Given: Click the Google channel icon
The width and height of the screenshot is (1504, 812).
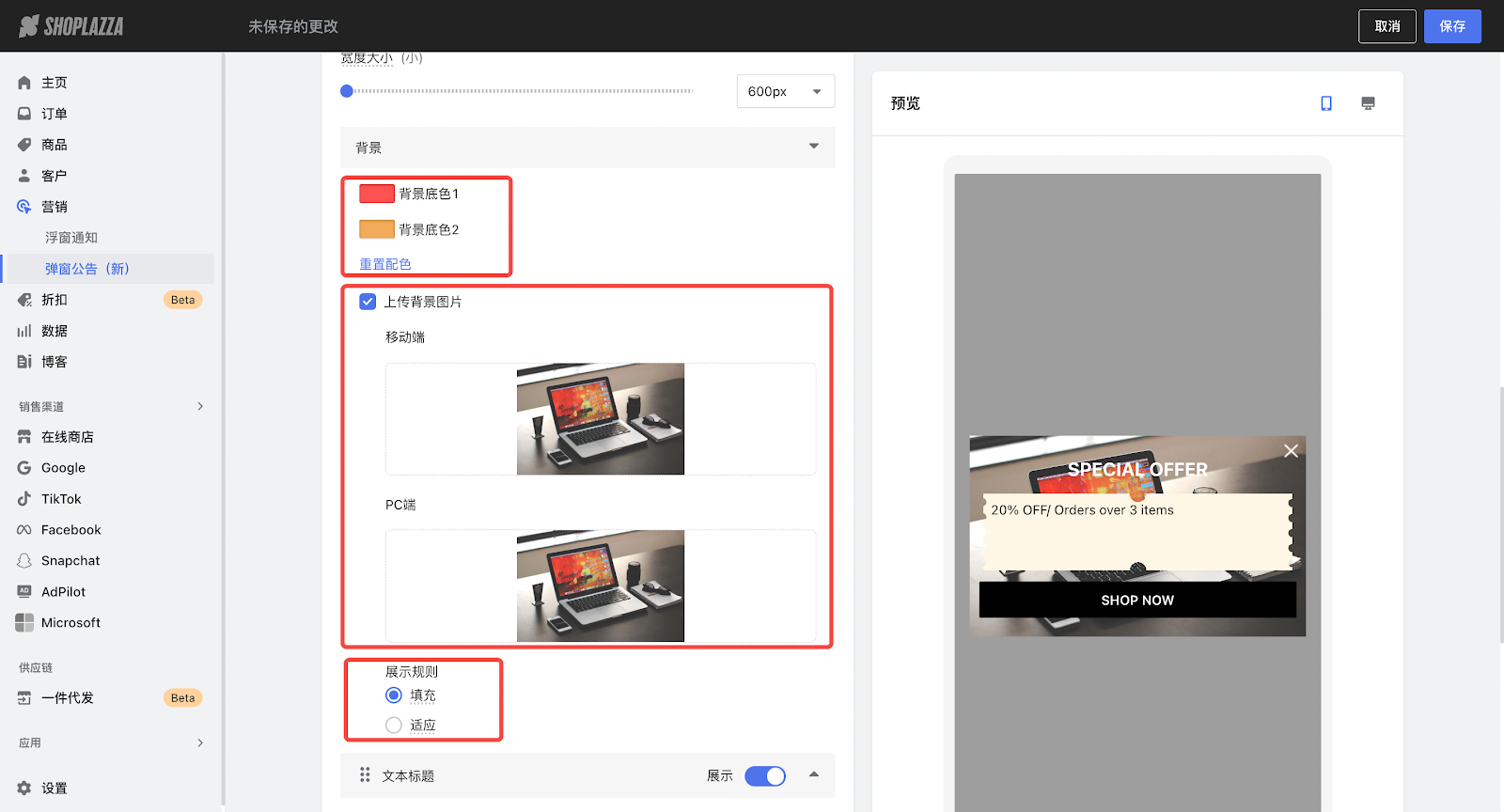Looking at the screenshot, I should (24, 468).
